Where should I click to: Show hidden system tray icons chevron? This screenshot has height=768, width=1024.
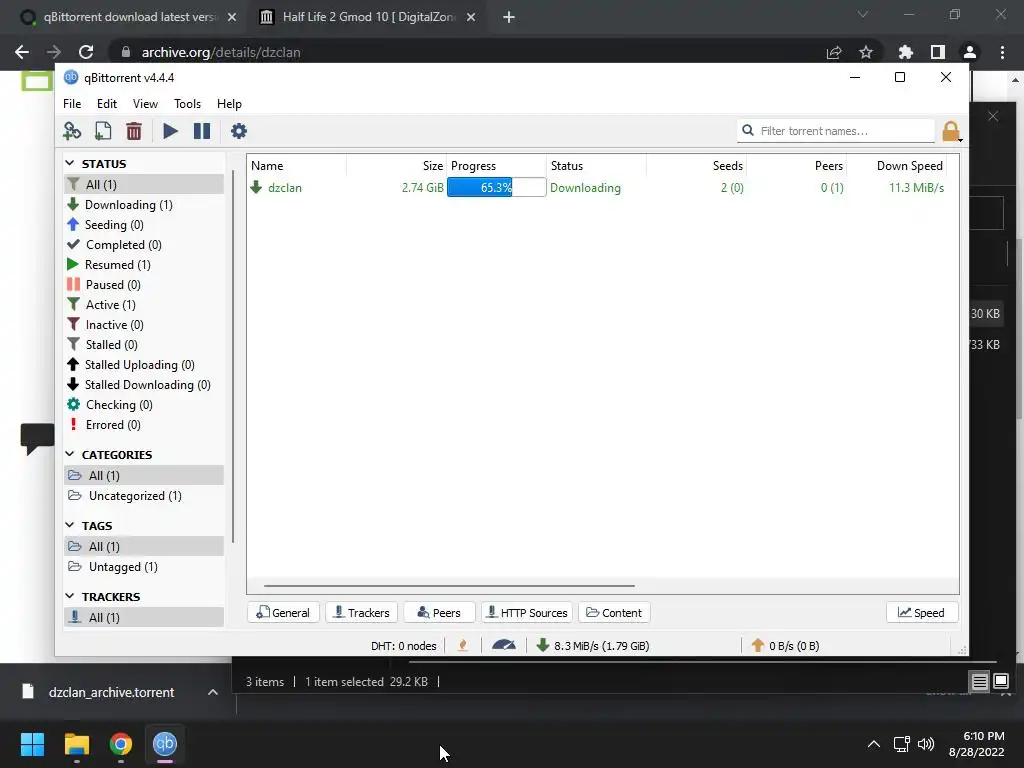tap(874, 744)
